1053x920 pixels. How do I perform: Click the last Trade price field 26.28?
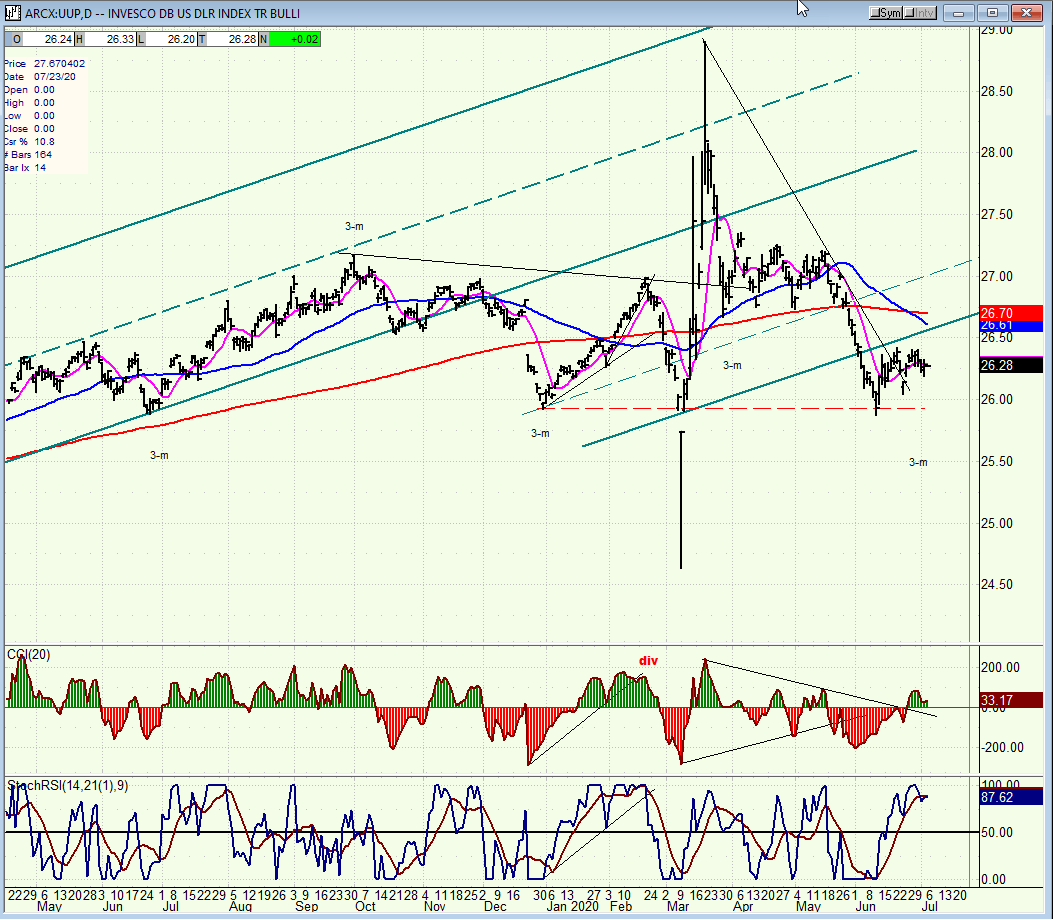pyautogui.click(x=231, y=39)
